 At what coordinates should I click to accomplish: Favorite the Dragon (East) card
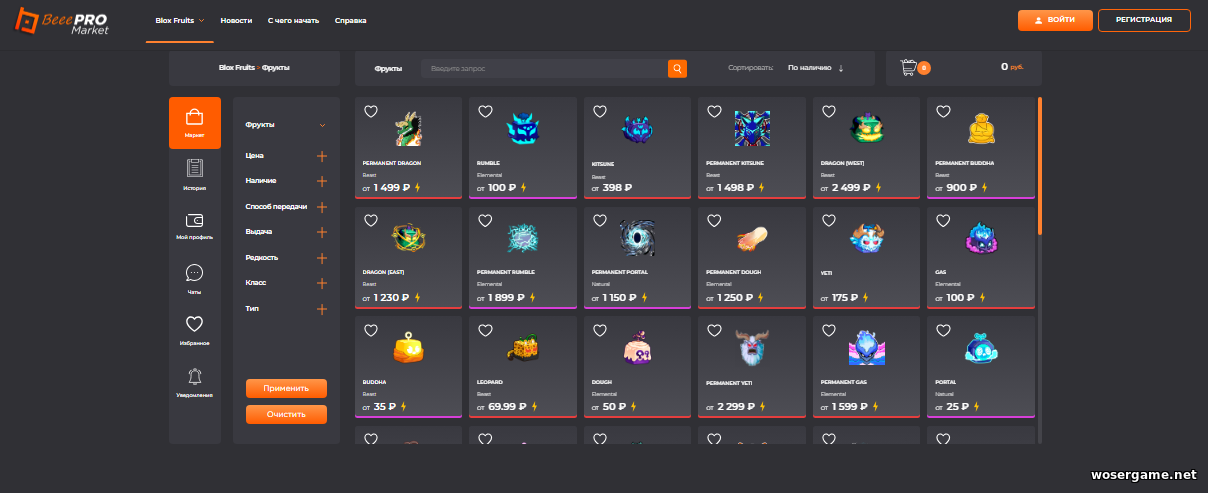tap(370, 220)
